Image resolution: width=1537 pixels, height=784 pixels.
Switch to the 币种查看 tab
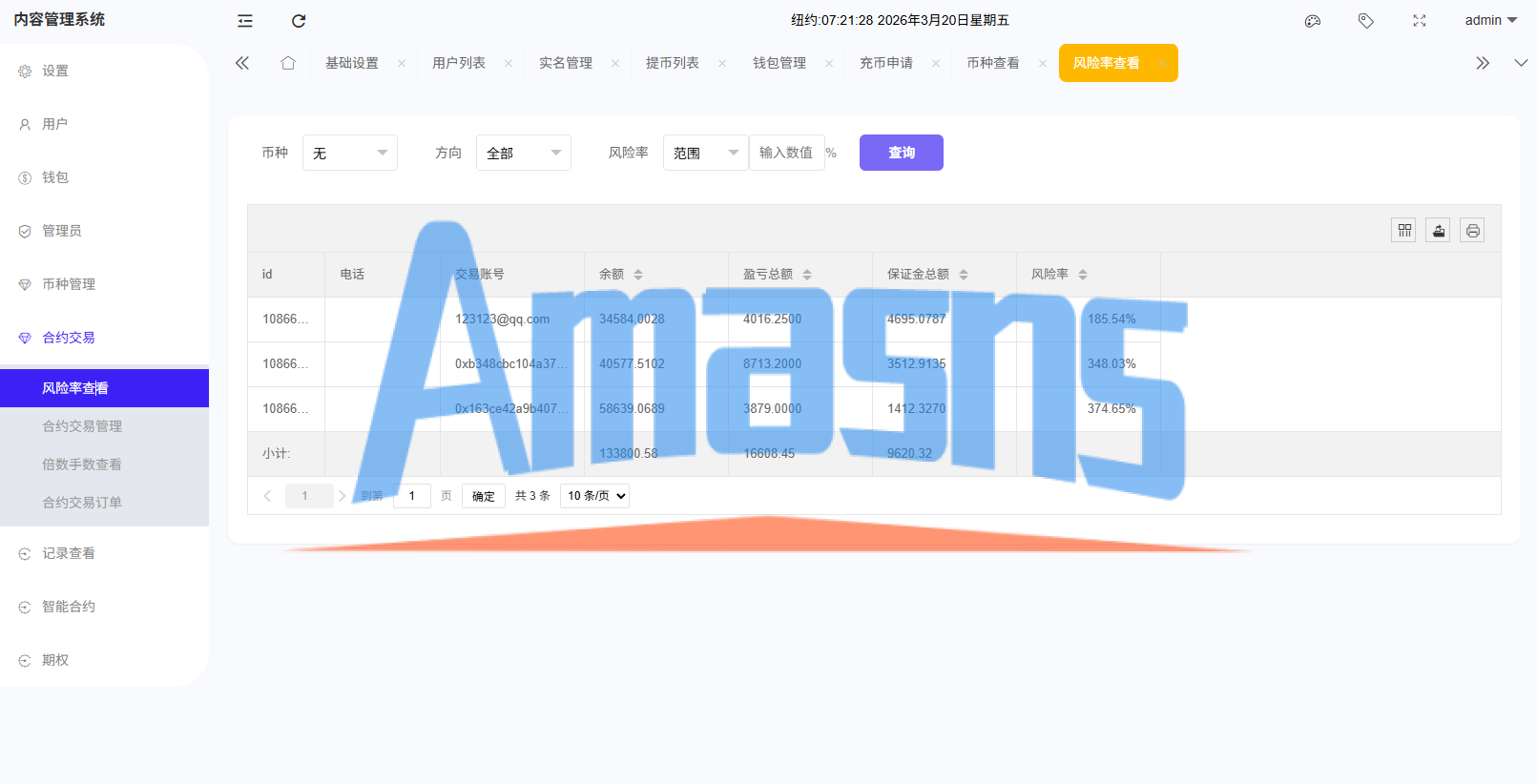pos(993,63)
